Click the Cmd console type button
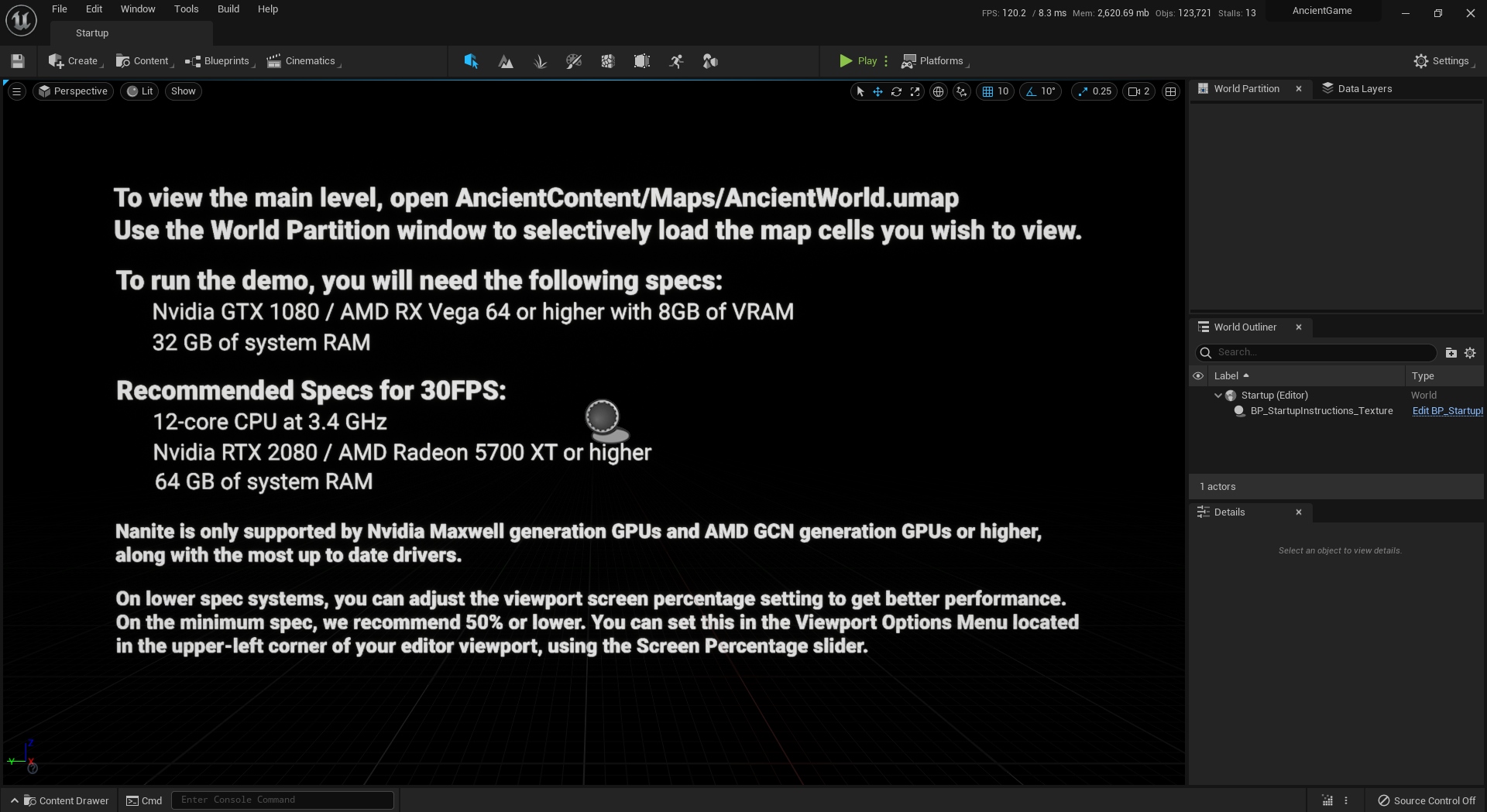The width and height of the screenshot is (1487, 812). point(144,800)
